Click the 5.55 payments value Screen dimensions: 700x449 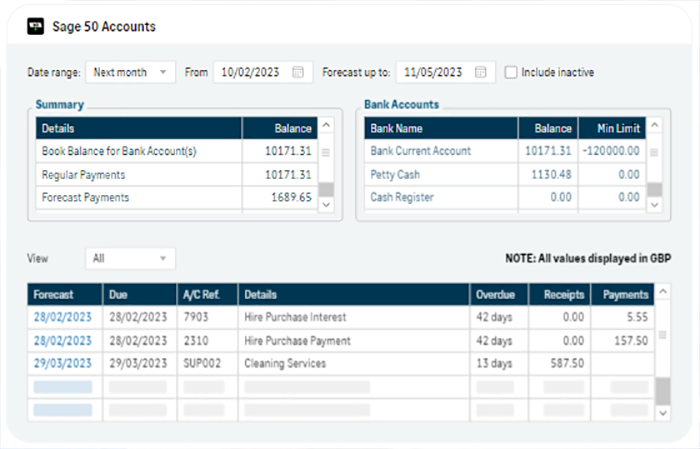(637, 317)
